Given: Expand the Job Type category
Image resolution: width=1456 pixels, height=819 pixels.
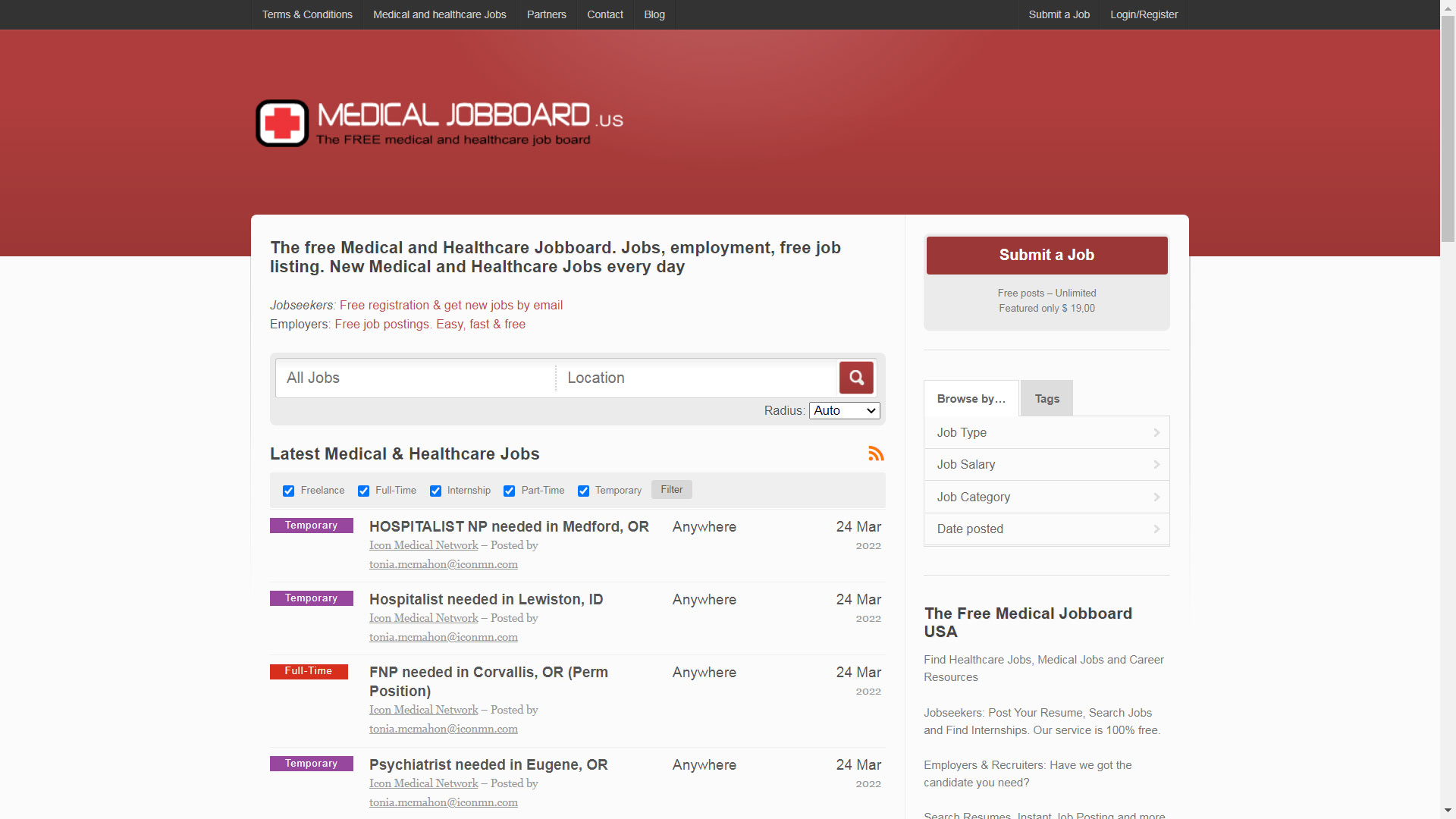Looking at the screenshot, I should [x=1046, y=432].
